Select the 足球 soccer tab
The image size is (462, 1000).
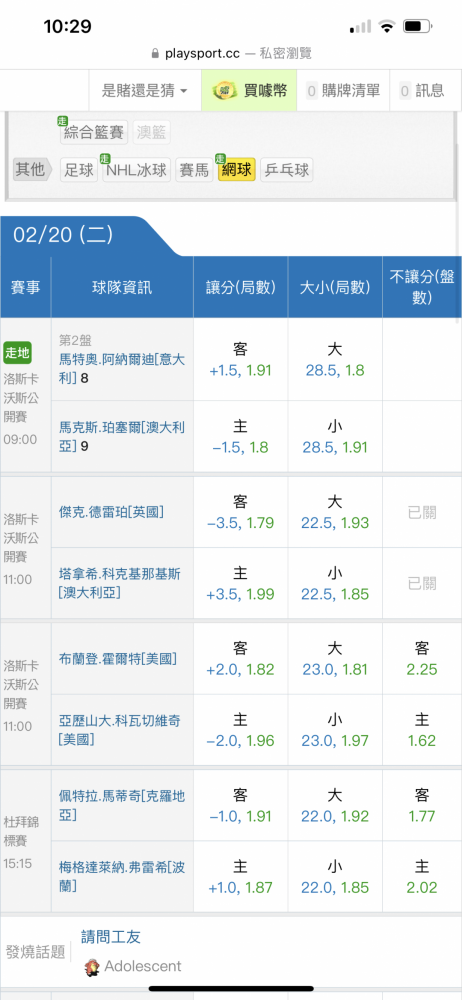tap(79, 170)
